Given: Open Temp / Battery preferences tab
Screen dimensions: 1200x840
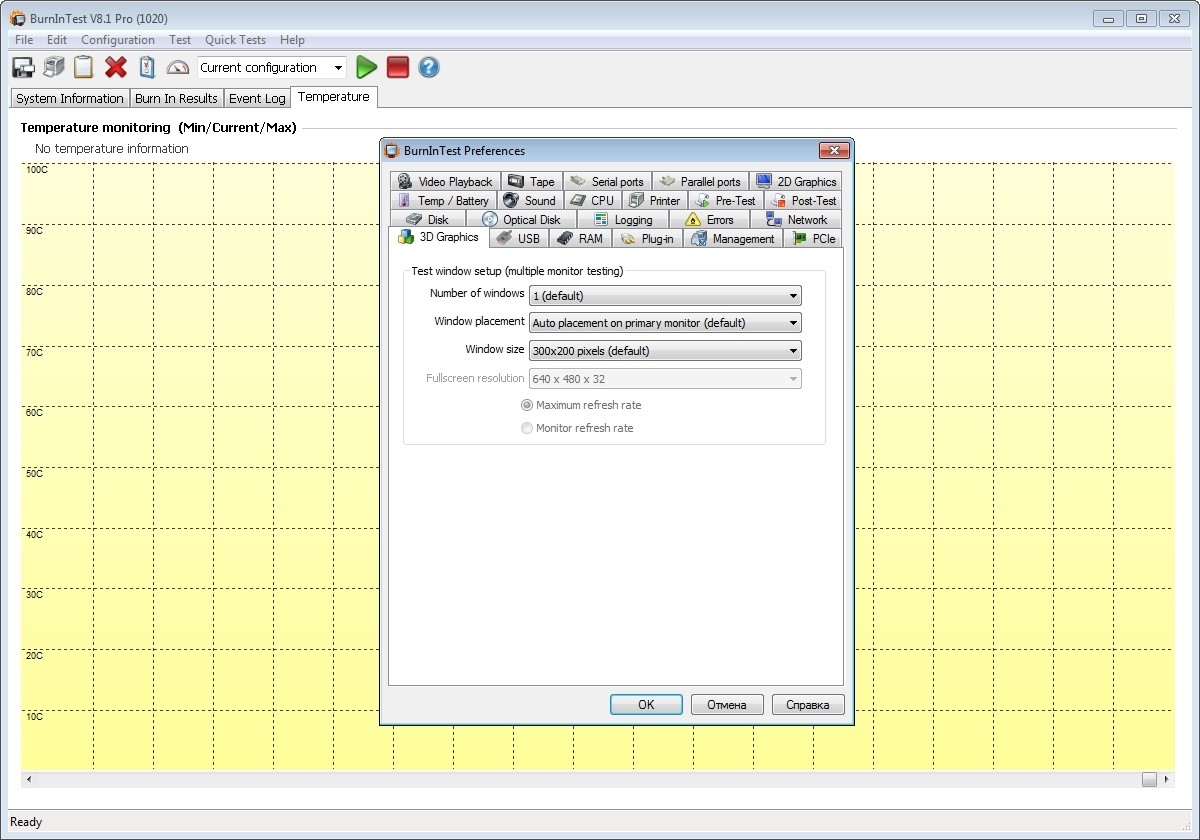Looking at the screenshot, I should 443,200.
